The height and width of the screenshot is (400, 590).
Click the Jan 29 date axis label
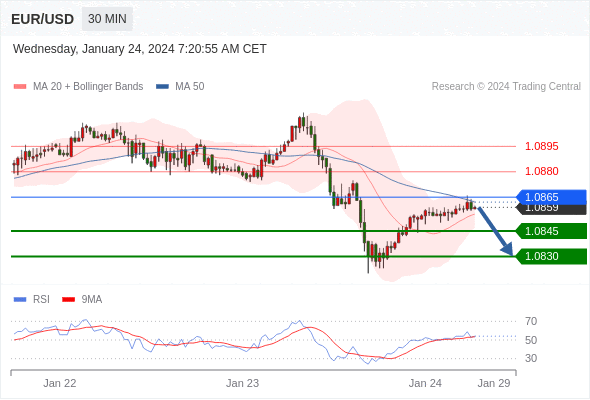coord(494,383)
